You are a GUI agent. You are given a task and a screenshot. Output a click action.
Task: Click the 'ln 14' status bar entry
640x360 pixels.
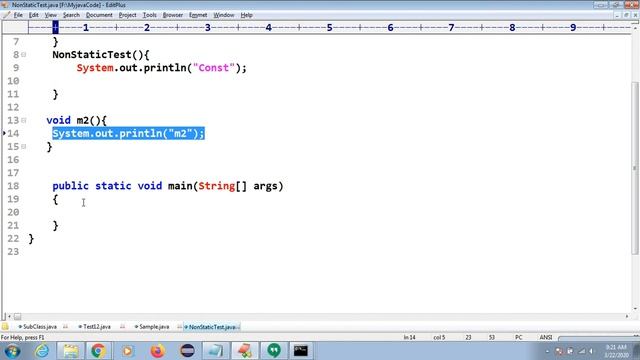click(409, 338)
